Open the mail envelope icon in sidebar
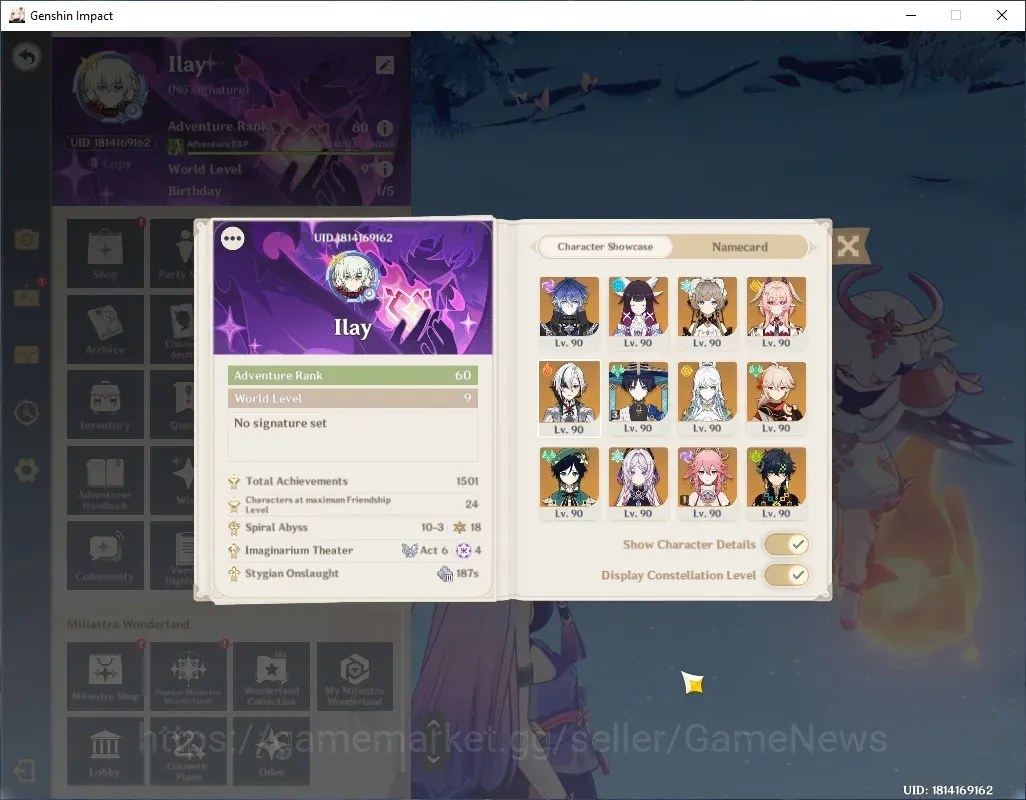The image size is (1026, 800). pyautogui.click(x=26, y=355)
